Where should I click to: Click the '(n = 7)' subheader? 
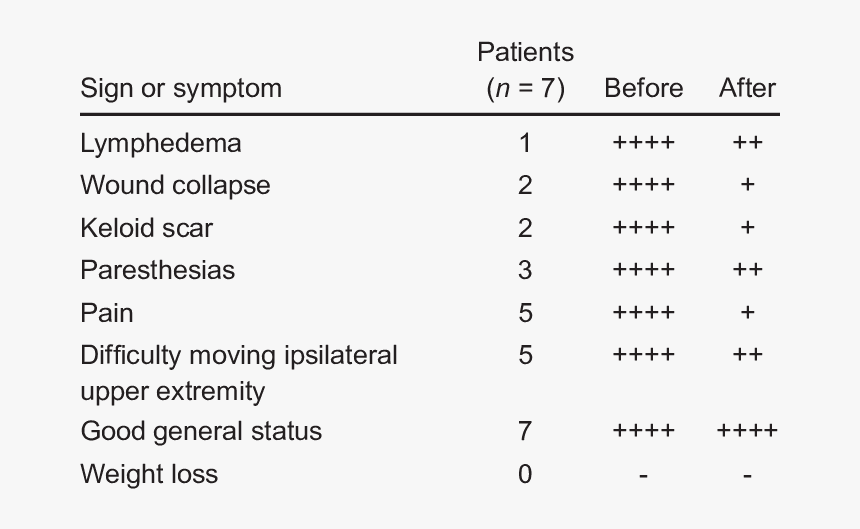tap(525, 89)
